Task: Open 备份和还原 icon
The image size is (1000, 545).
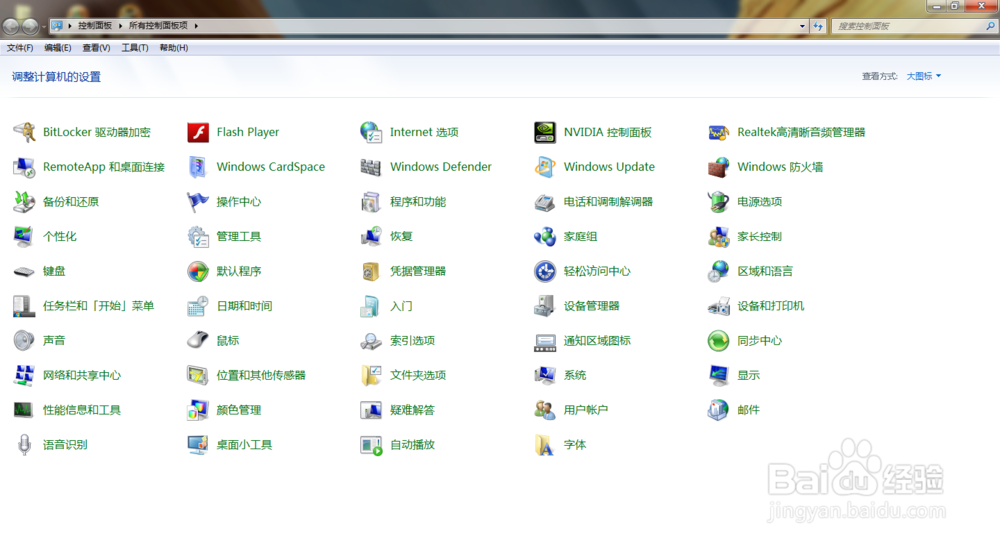Action: point(24,201)
